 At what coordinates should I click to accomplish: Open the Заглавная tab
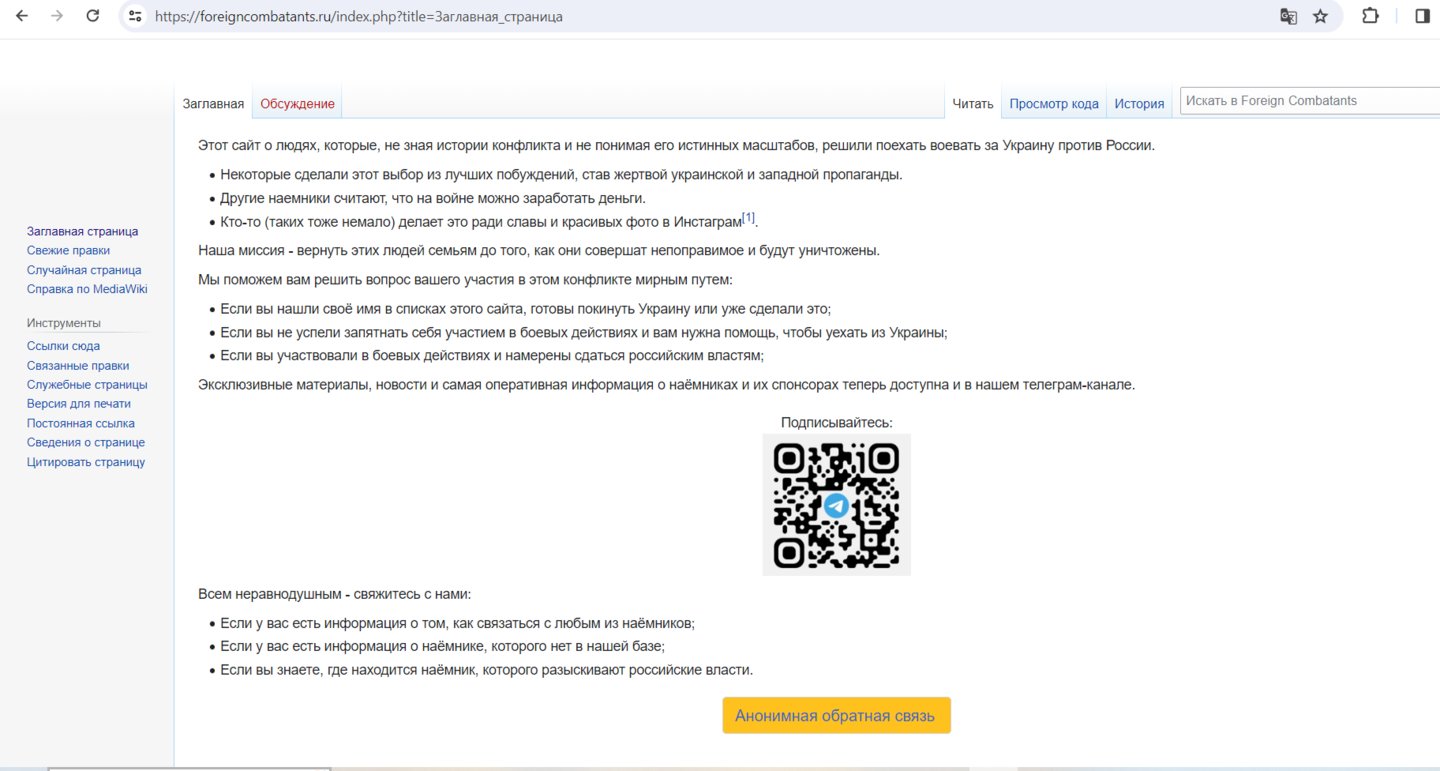click(213, 104)
